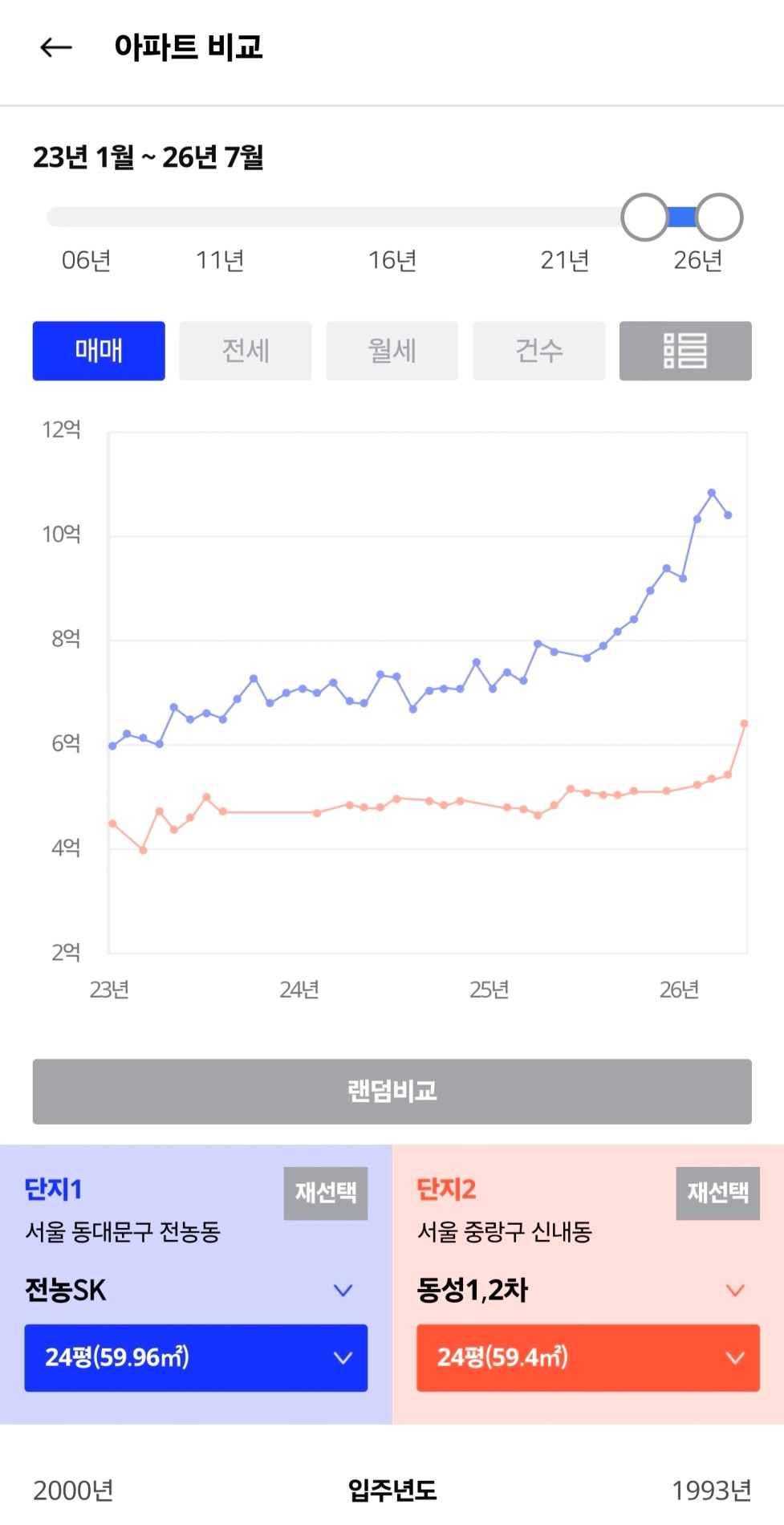Click the blue chevron beside 전농SK

click(x=343, y=1291)
